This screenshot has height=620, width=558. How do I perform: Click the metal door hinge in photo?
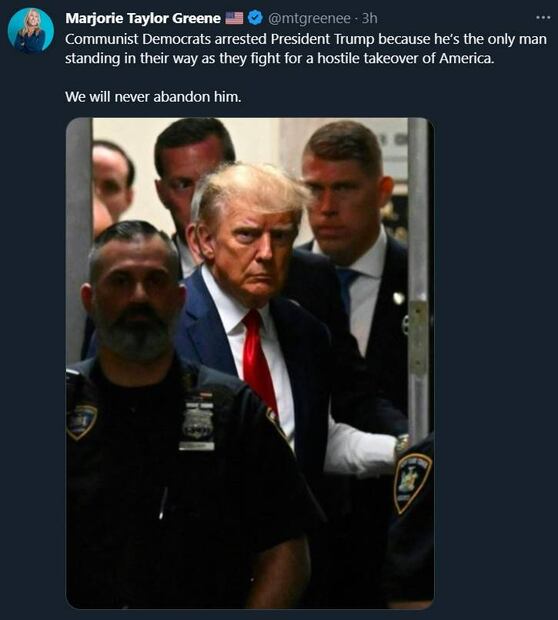tap(418, 338)
